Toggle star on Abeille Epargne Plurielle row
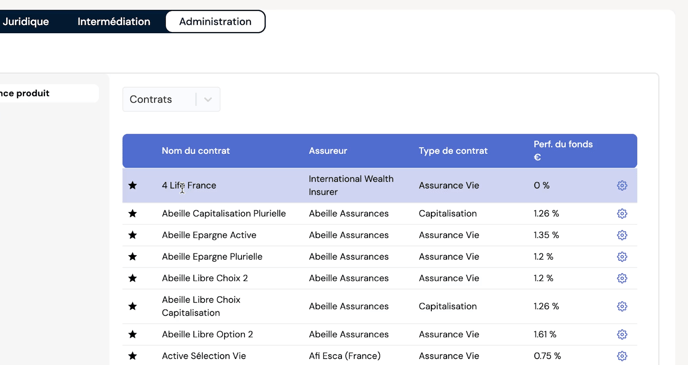The image size is (688, 365). tap(133, 257)
